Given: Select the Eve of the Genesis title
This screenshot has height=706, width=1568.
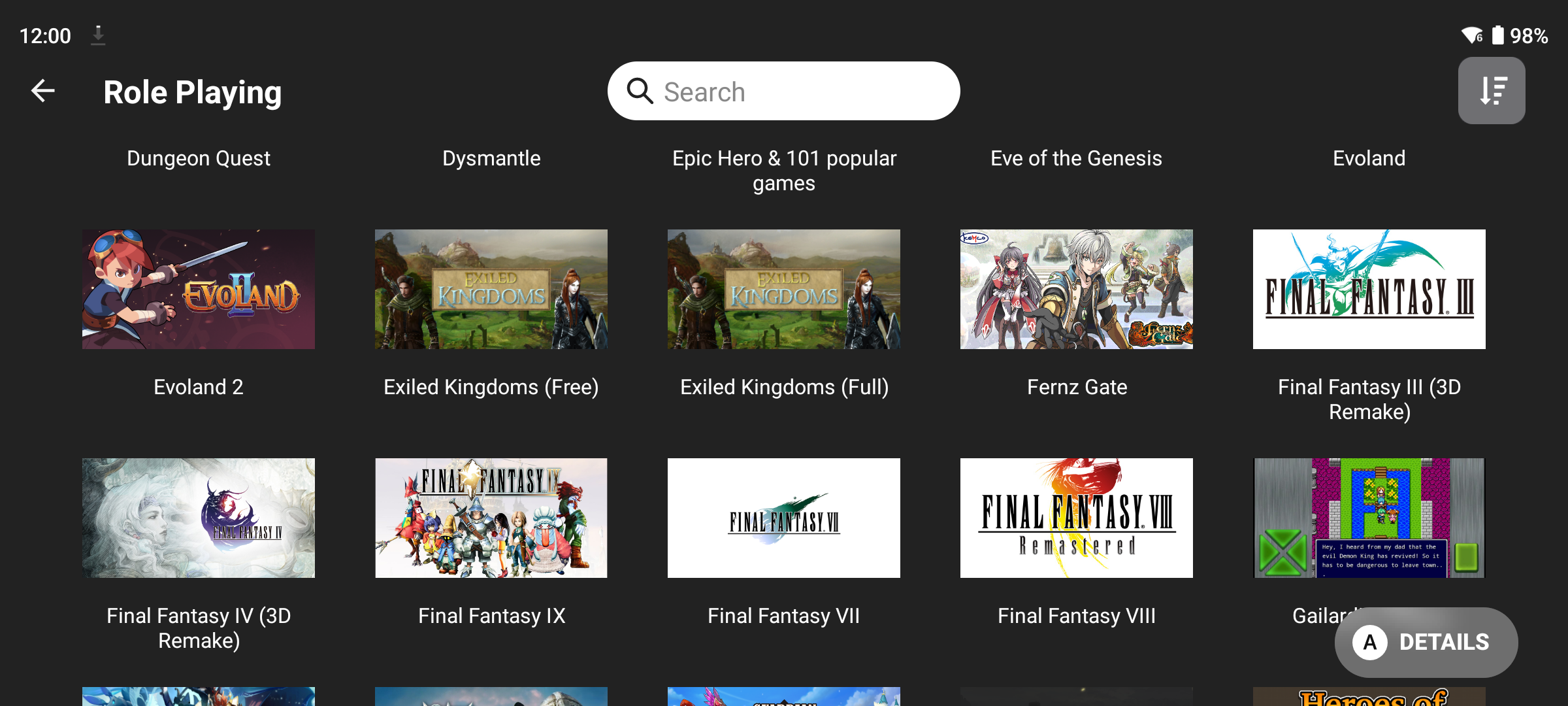Looking at the screenshot, I should coord(1077,158).
